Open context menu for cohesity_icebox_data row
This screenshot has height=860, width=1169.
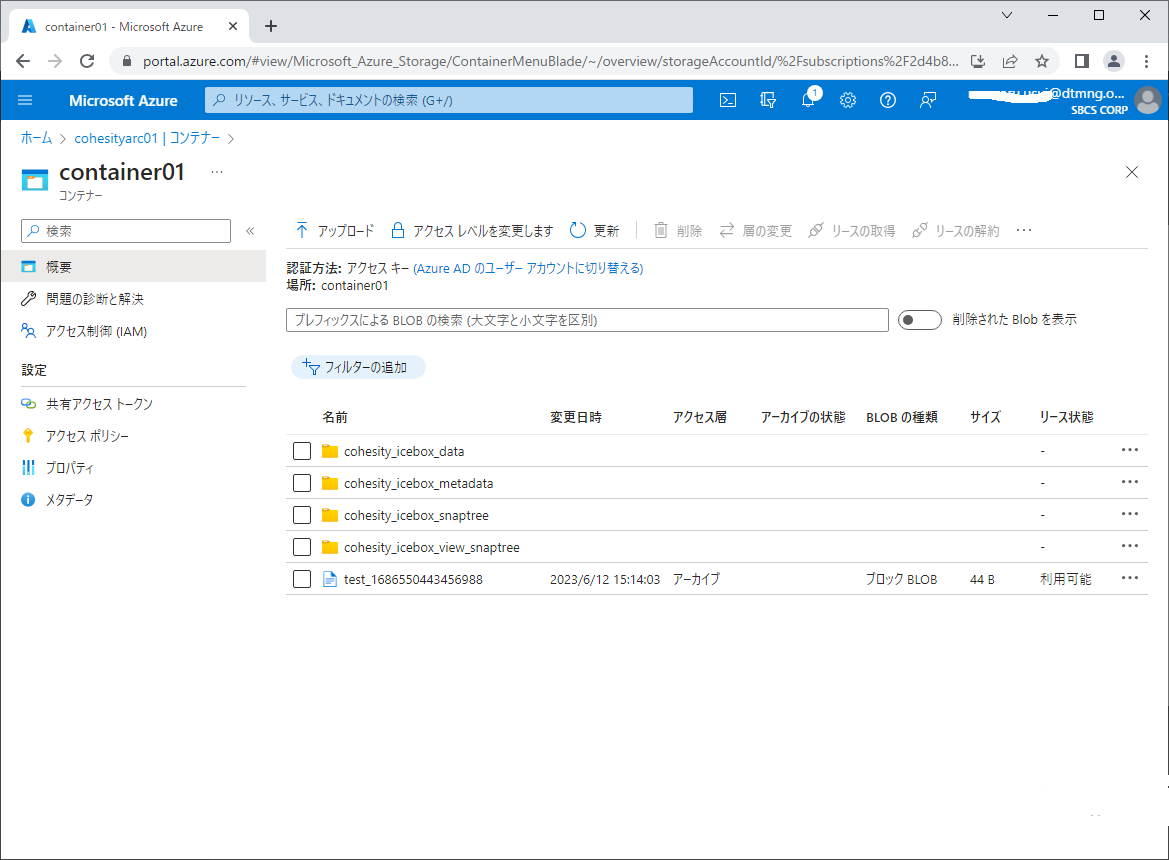[x=1130, y=450]
